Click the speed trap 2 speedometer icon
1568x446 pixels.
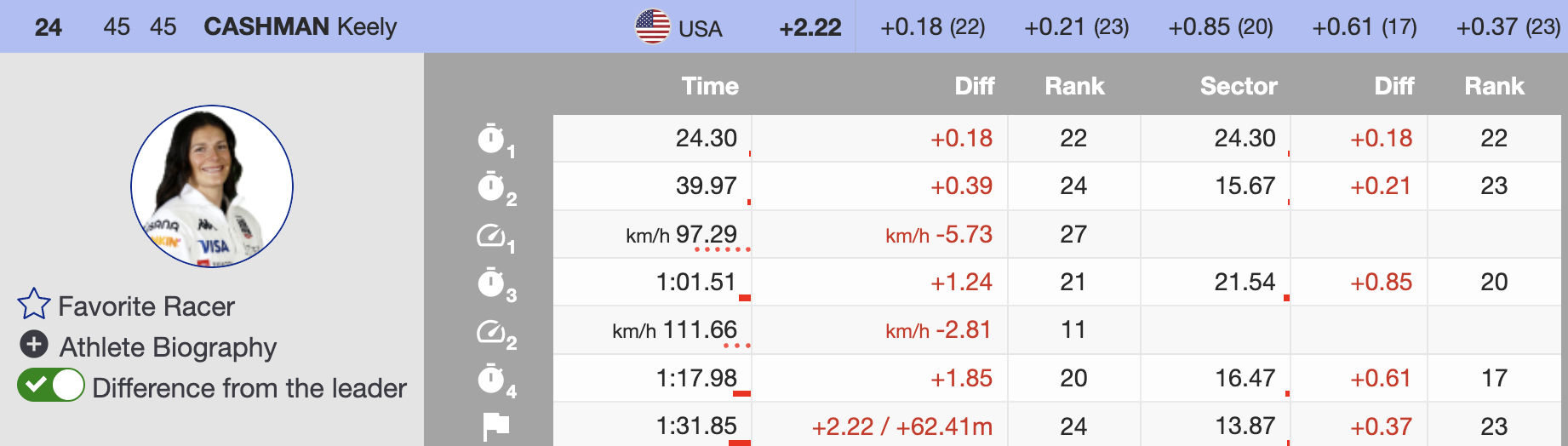(491, 330)
